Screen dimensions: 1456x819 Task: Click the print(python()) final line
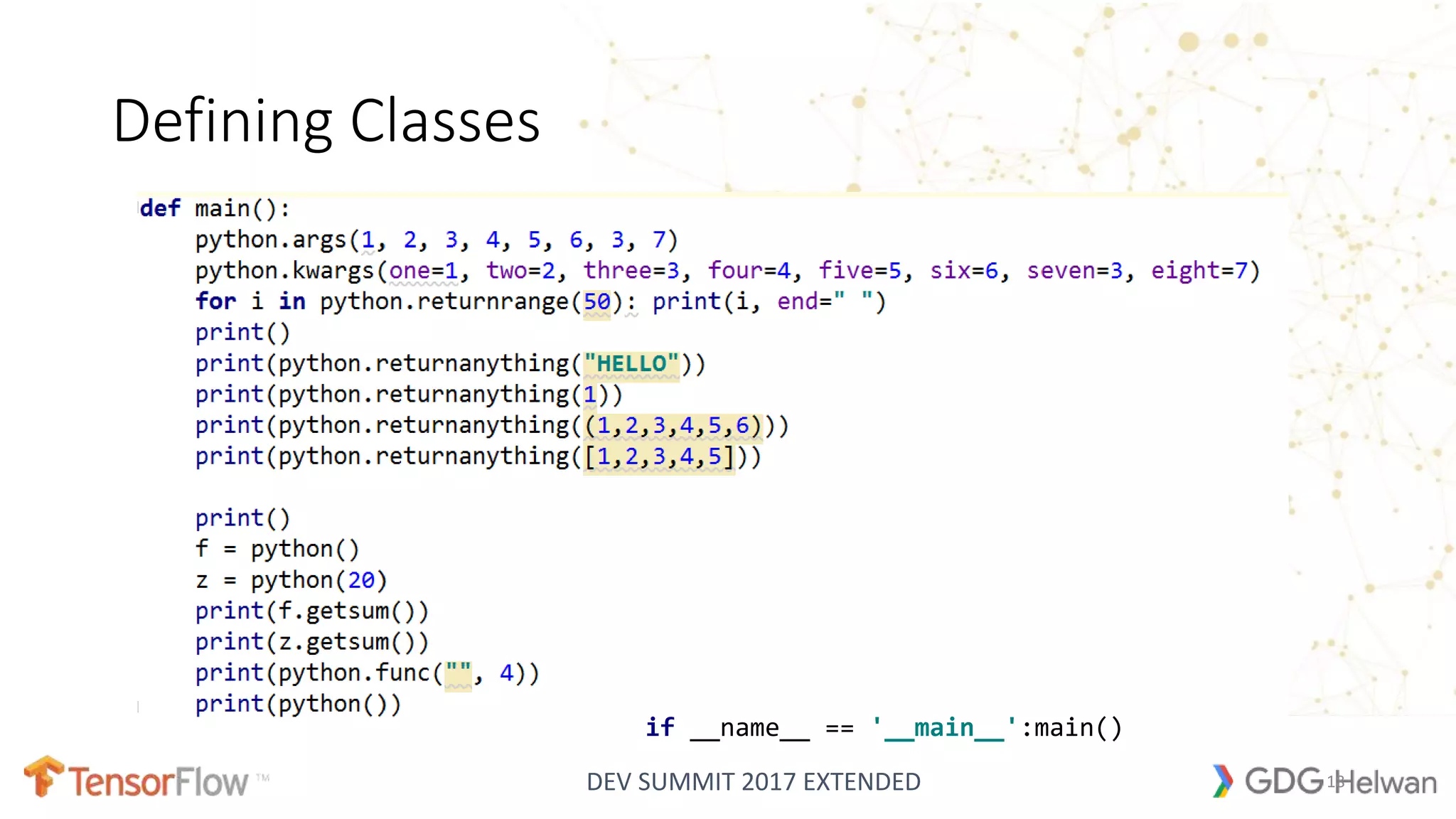pos(298,704)
